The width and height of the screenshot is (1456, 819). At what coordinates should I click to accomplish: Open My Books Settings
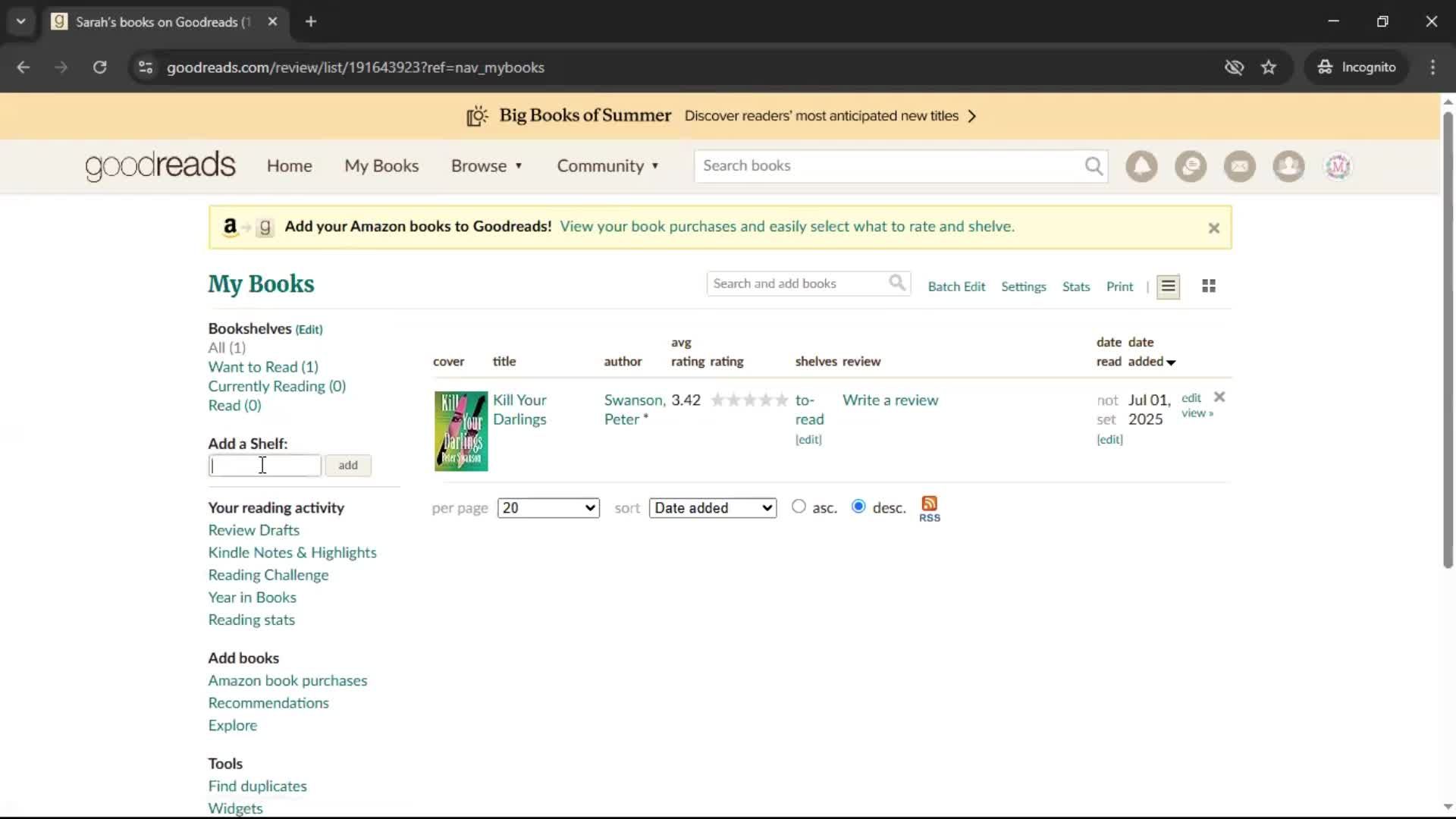[1023, 287]
